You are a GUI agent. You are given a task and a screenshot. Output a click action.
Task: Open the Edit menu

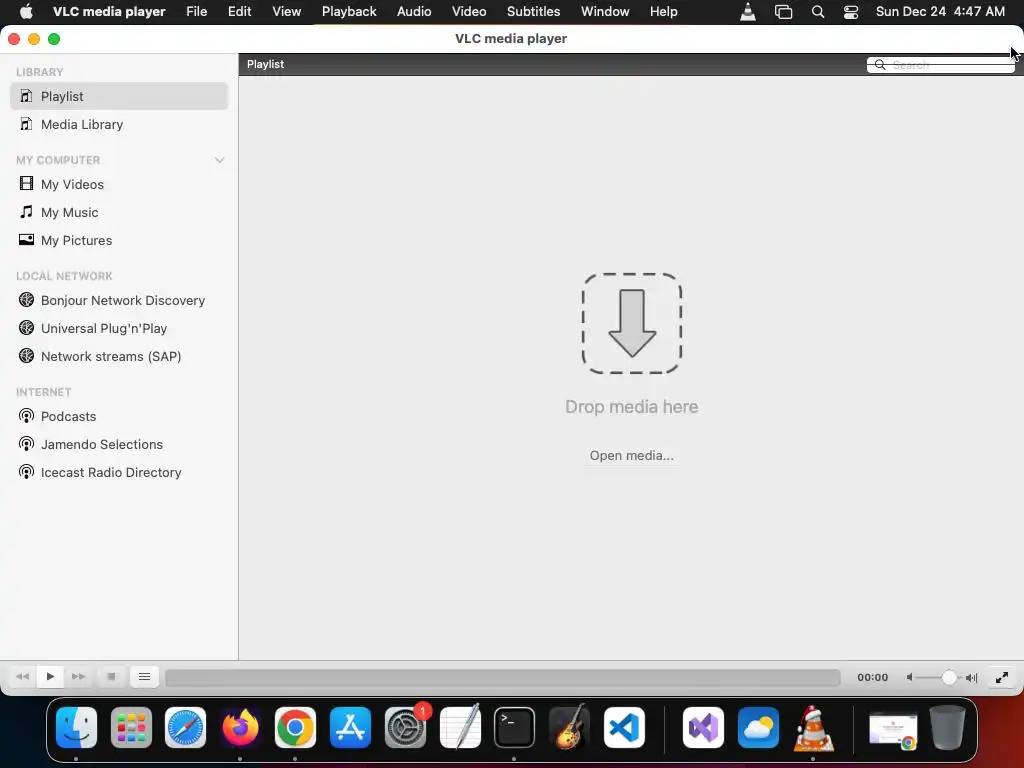[x=240, y=12]
